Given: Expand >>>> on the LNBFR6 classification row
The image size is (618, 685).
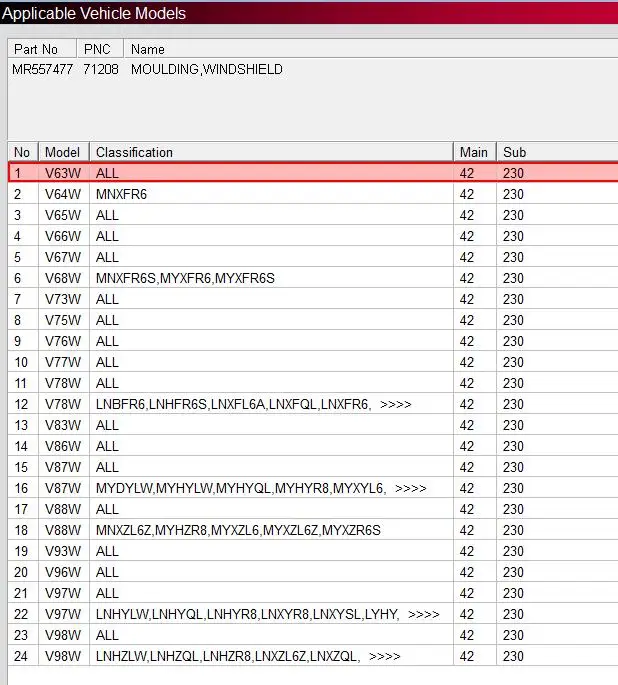Looking at the screenshot, I should click(396, 405).
